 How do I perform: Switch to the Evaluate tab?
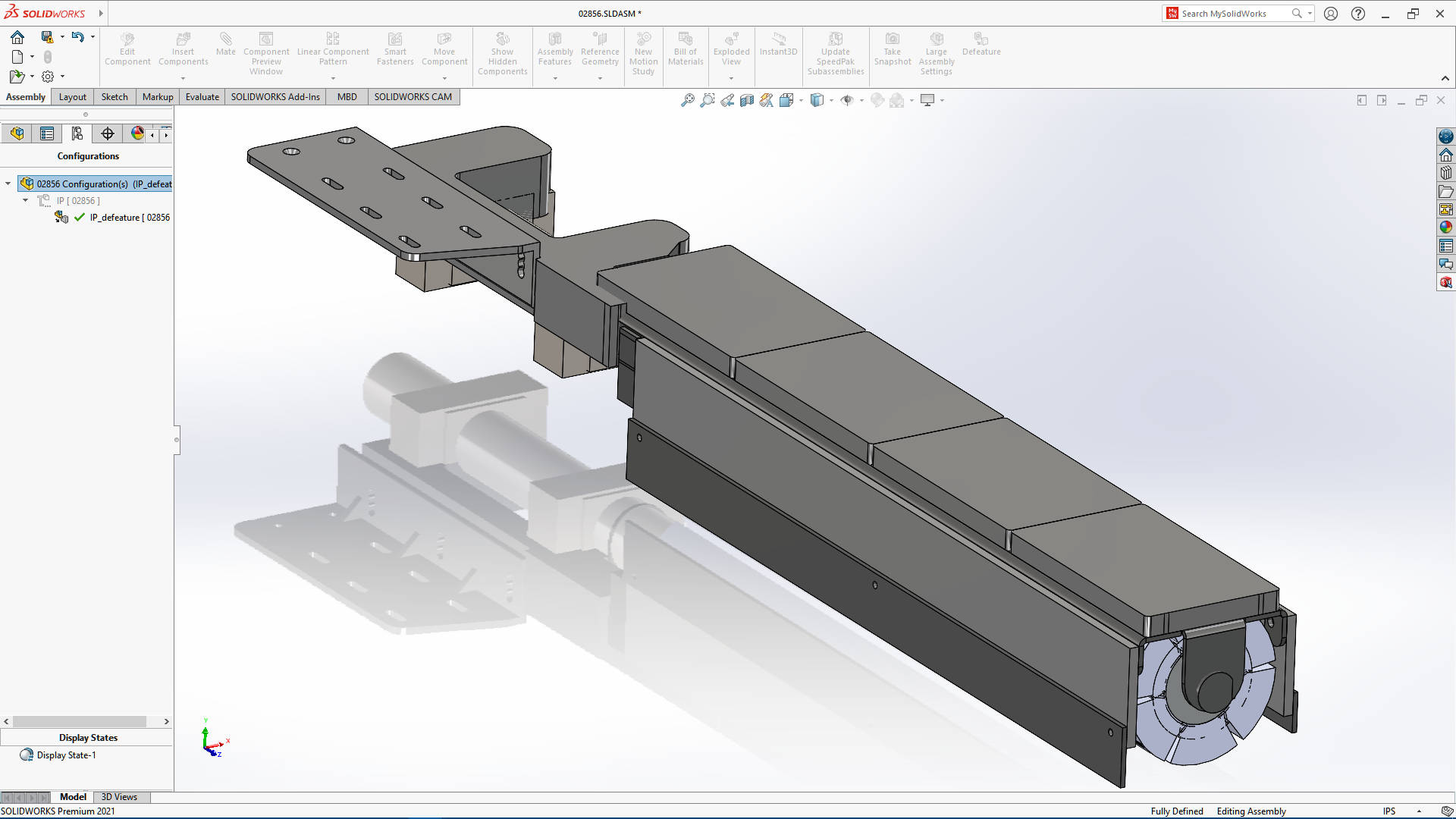click(x=202, y=96)
